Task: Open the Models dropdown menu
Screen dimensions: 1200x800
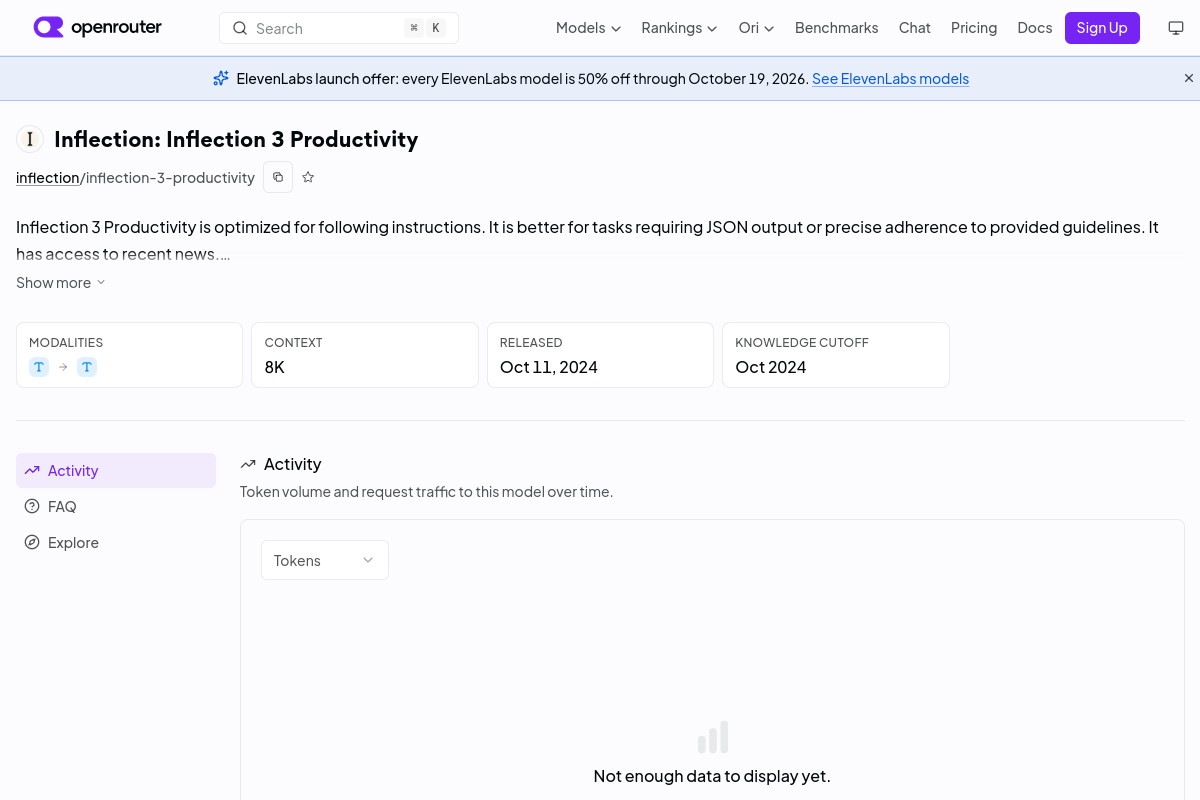Action: tap(588, 28)
